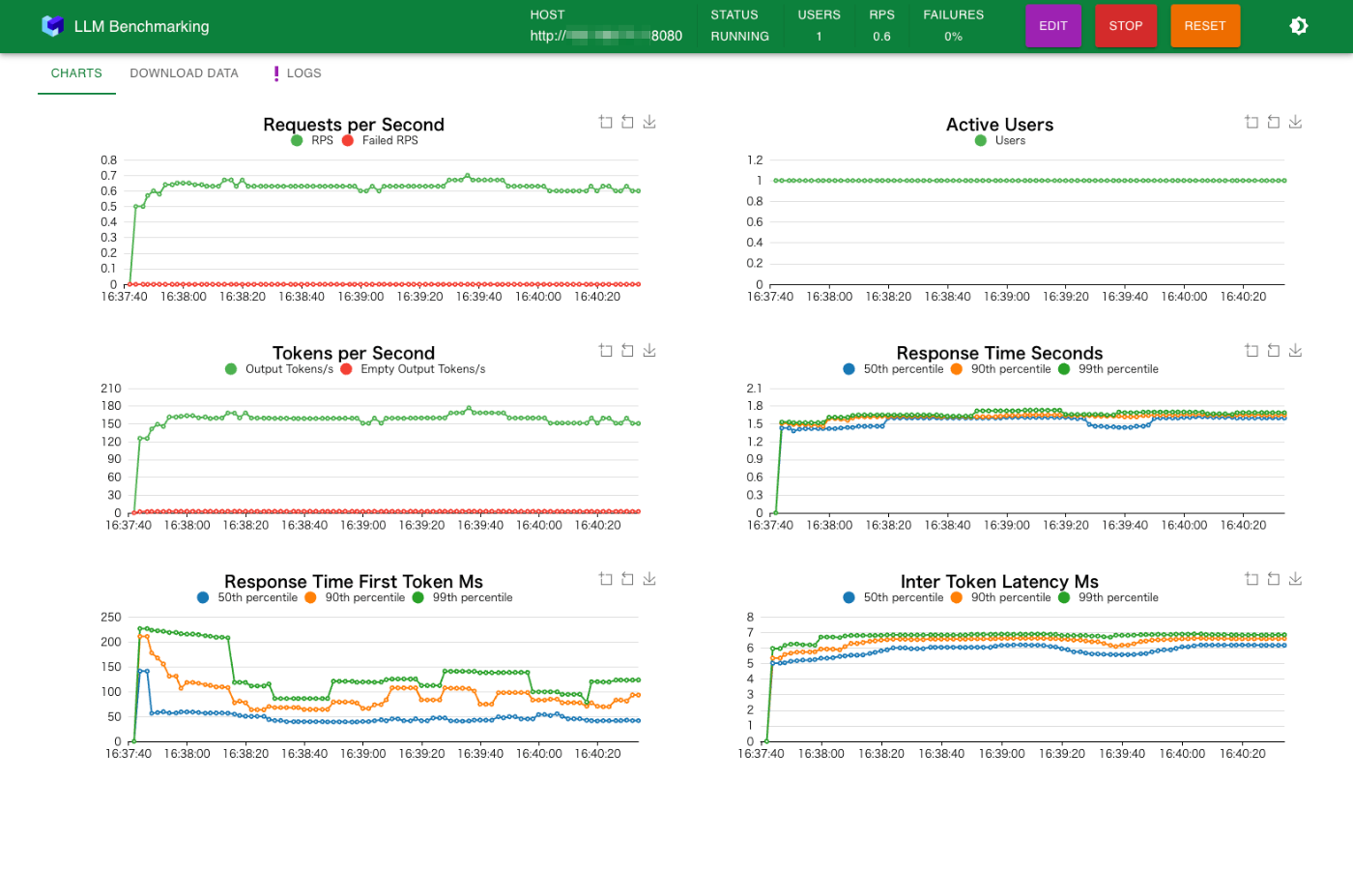Reset the benchmark statistics
Image resolution: width=1353 pixels, height=896 pixels.
point(1205,26)
